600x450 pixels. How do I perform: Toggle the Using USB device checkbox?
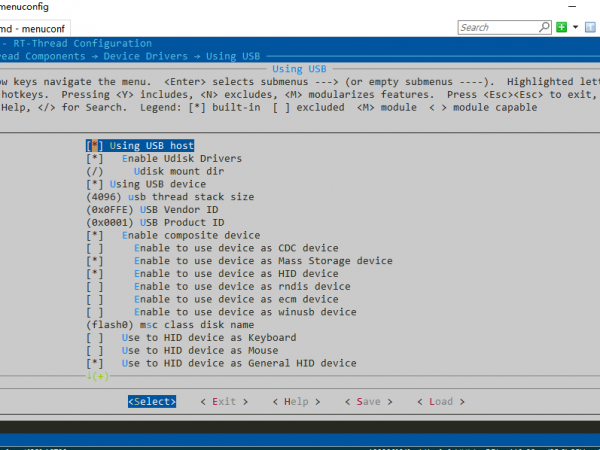(x=94, y=185)
